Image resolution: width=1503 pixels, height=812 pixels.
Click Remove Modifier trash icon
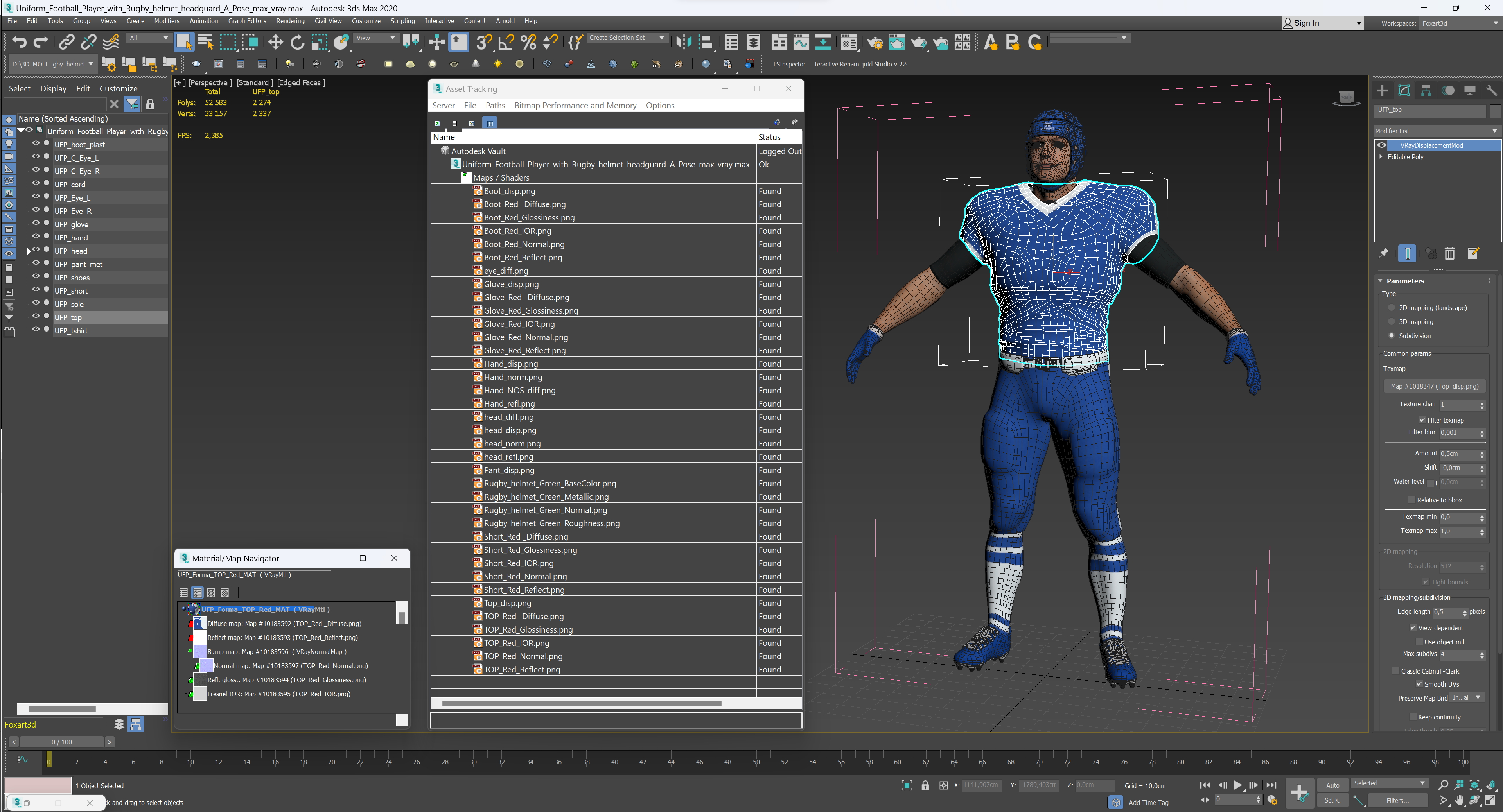pyautogui.click(x=1449, y=253)
